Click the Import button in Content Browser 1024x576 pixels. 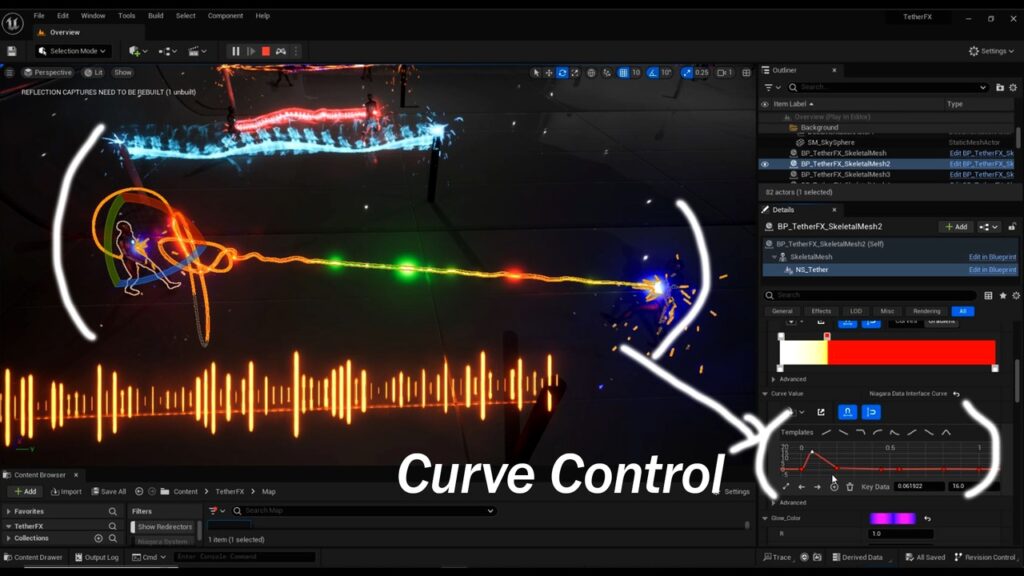(x=65, y=491)
